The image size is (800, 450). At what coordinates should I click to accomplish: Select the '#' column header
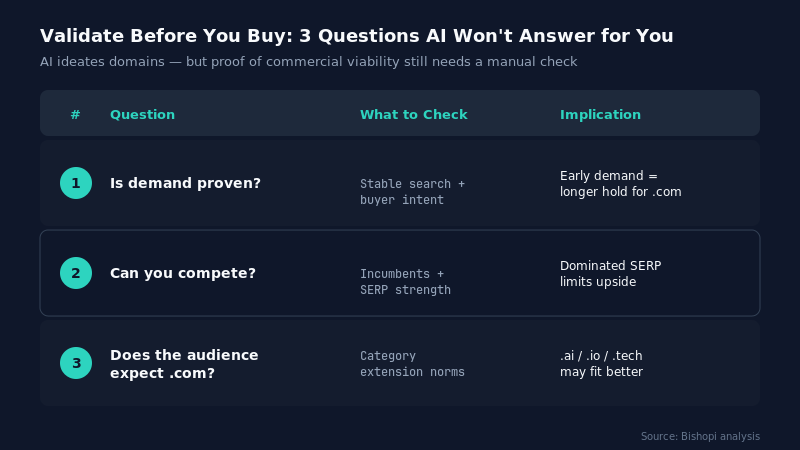[76, 114]
